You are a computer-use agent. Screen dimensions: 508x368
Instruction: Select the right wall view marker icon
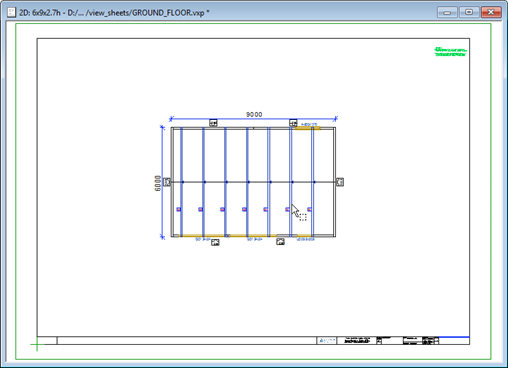[x=340, y=182]
